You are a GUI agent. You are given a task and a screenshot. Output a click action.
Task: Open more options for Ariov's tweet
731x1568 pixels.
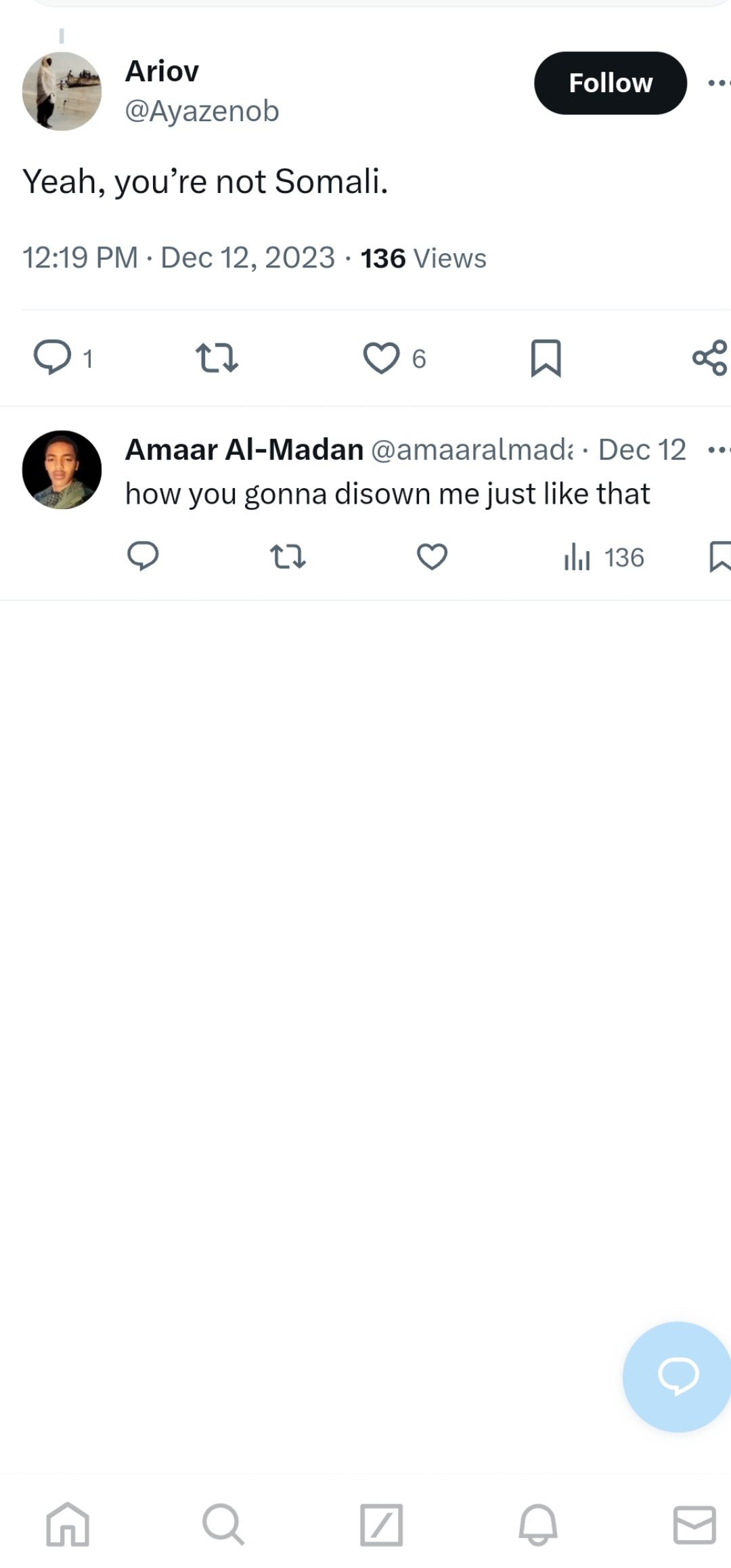[x=719, y=83]
